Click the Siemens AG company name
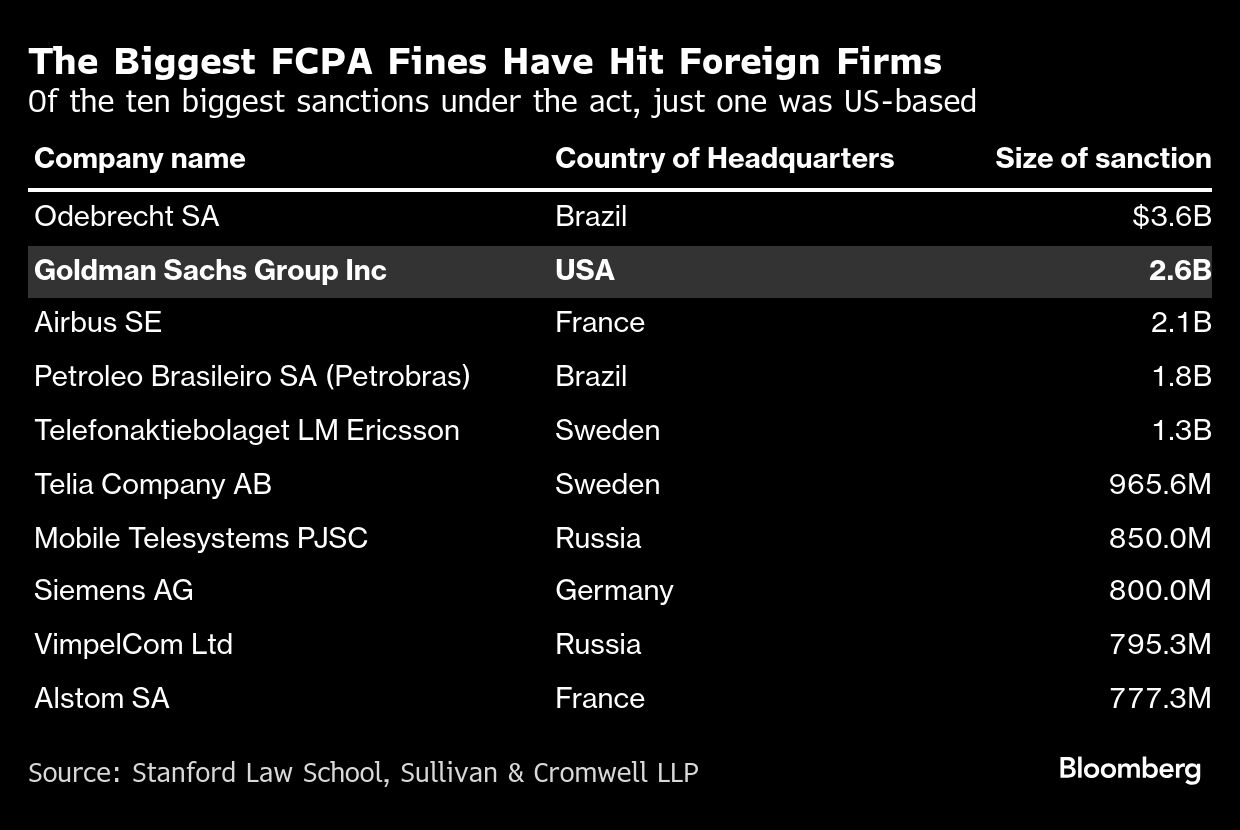 (x=113, y=590)
